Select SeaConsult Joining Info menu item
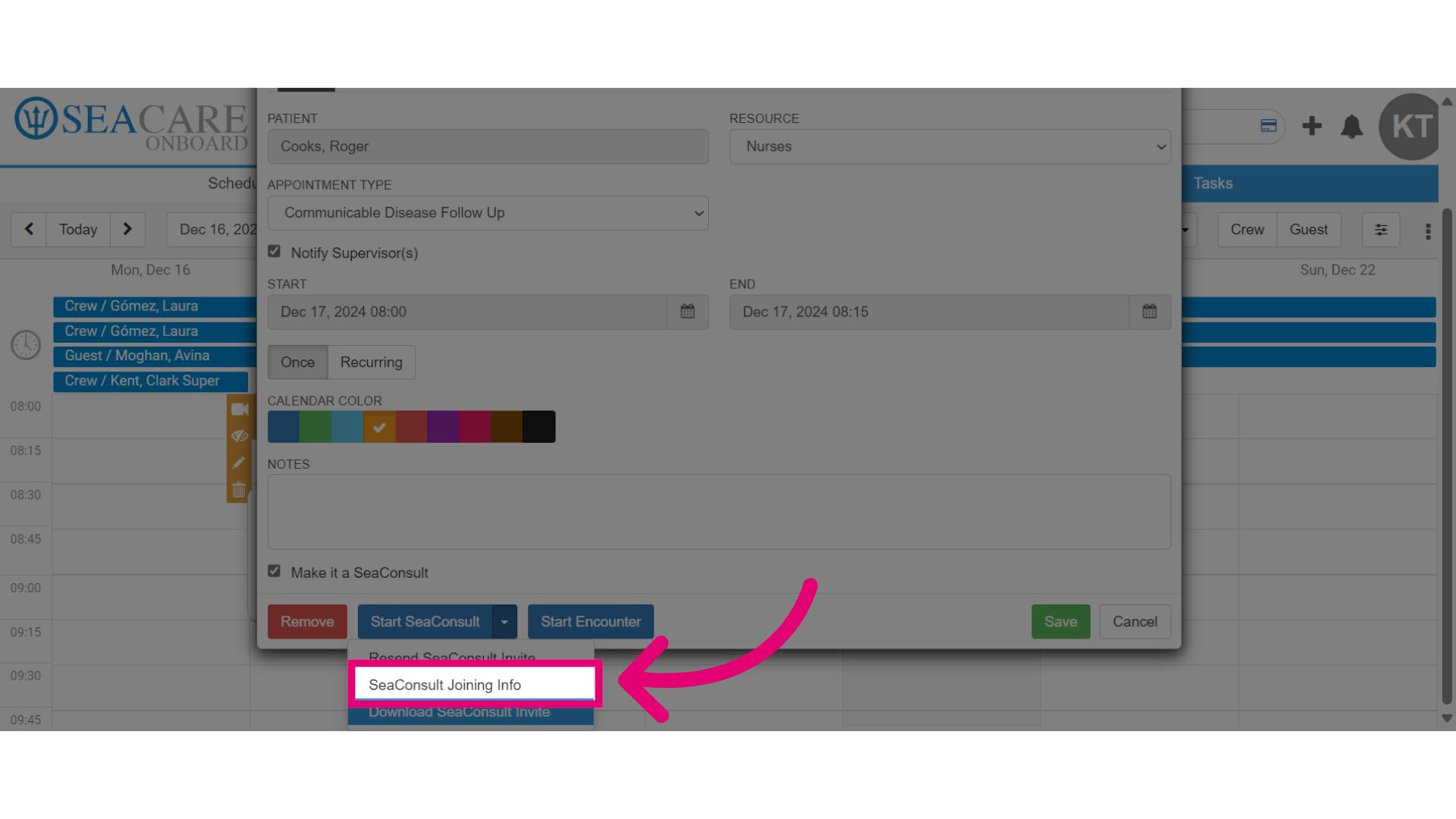Viewport: 1456px width, 819px height. coord(475,685)
